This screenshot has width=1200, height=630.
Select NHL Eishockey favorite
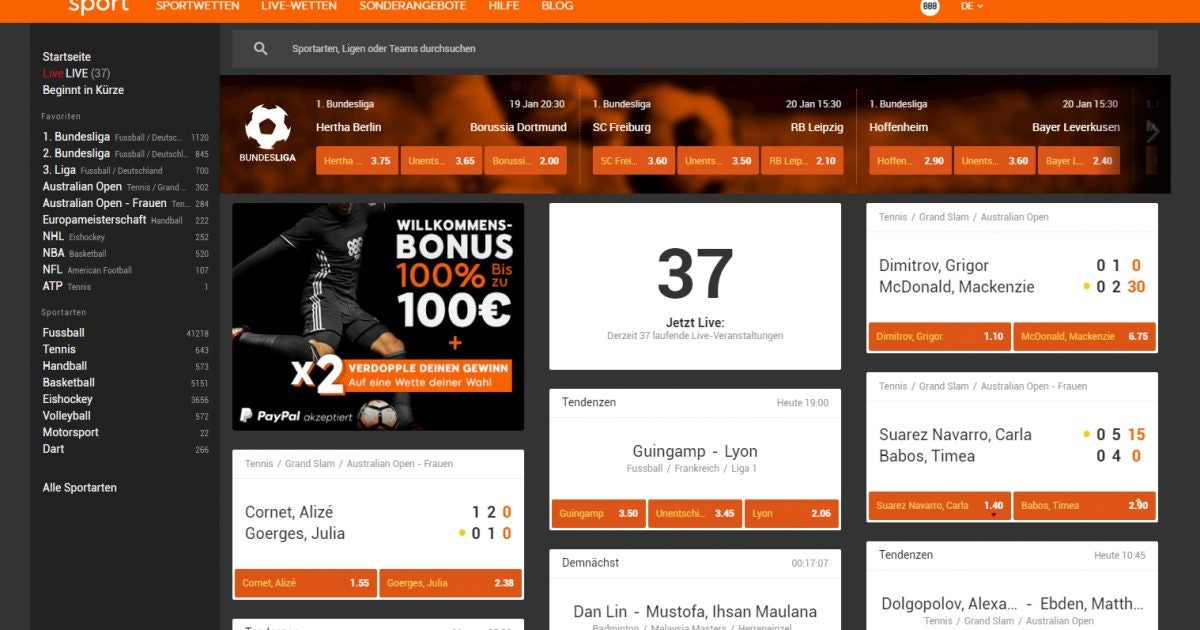click(125, 237)
